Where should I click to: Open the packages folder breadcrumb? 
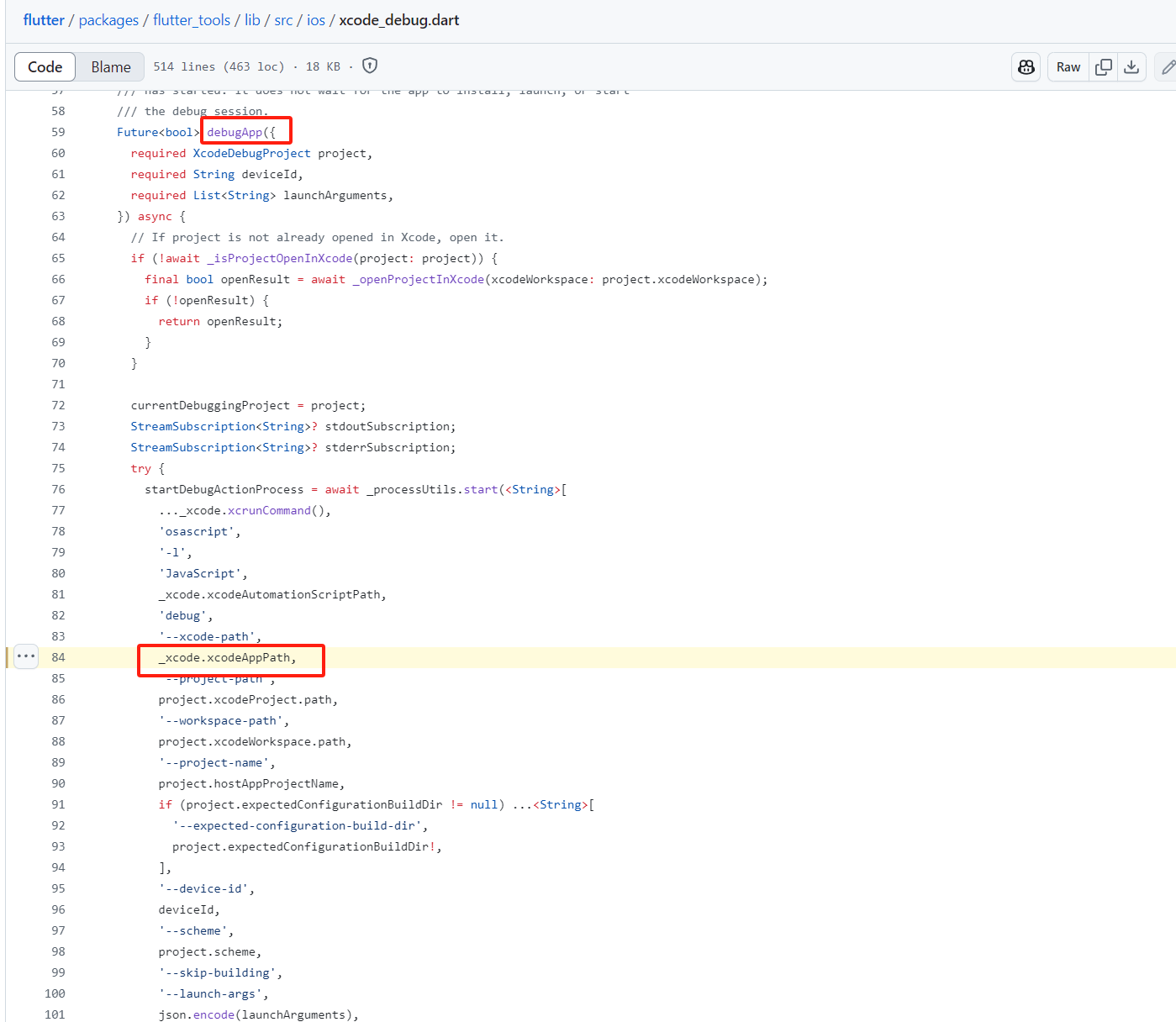coord(108,20)
